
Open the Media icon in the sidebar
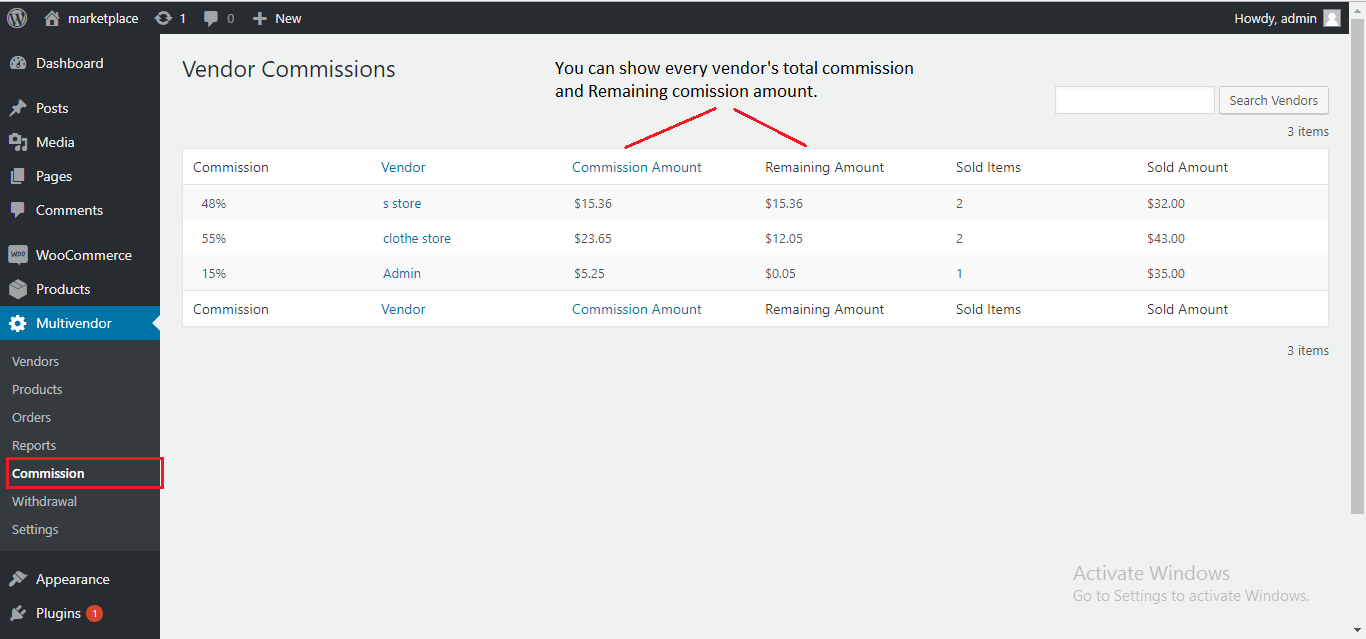pyautogui.click(x=18, y=142)
